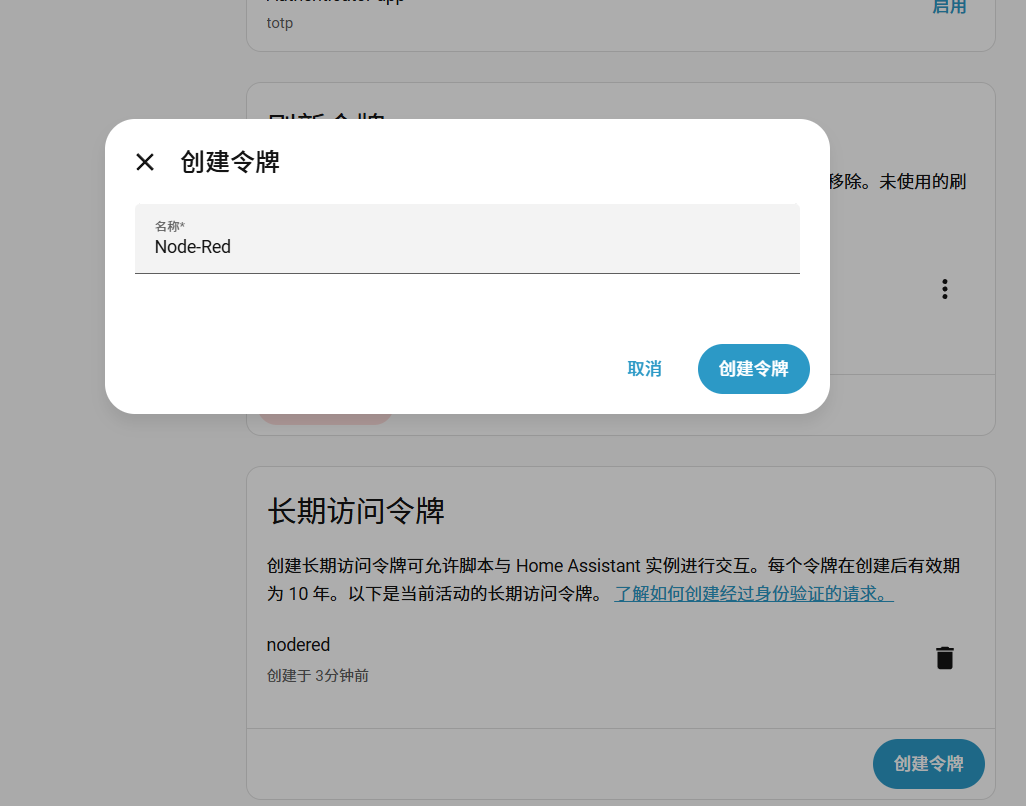Focus the 名称 input containing Node-Red
Image resolution: width=1026 pixels, height=806 pixels.
click(x=466, y=247)
